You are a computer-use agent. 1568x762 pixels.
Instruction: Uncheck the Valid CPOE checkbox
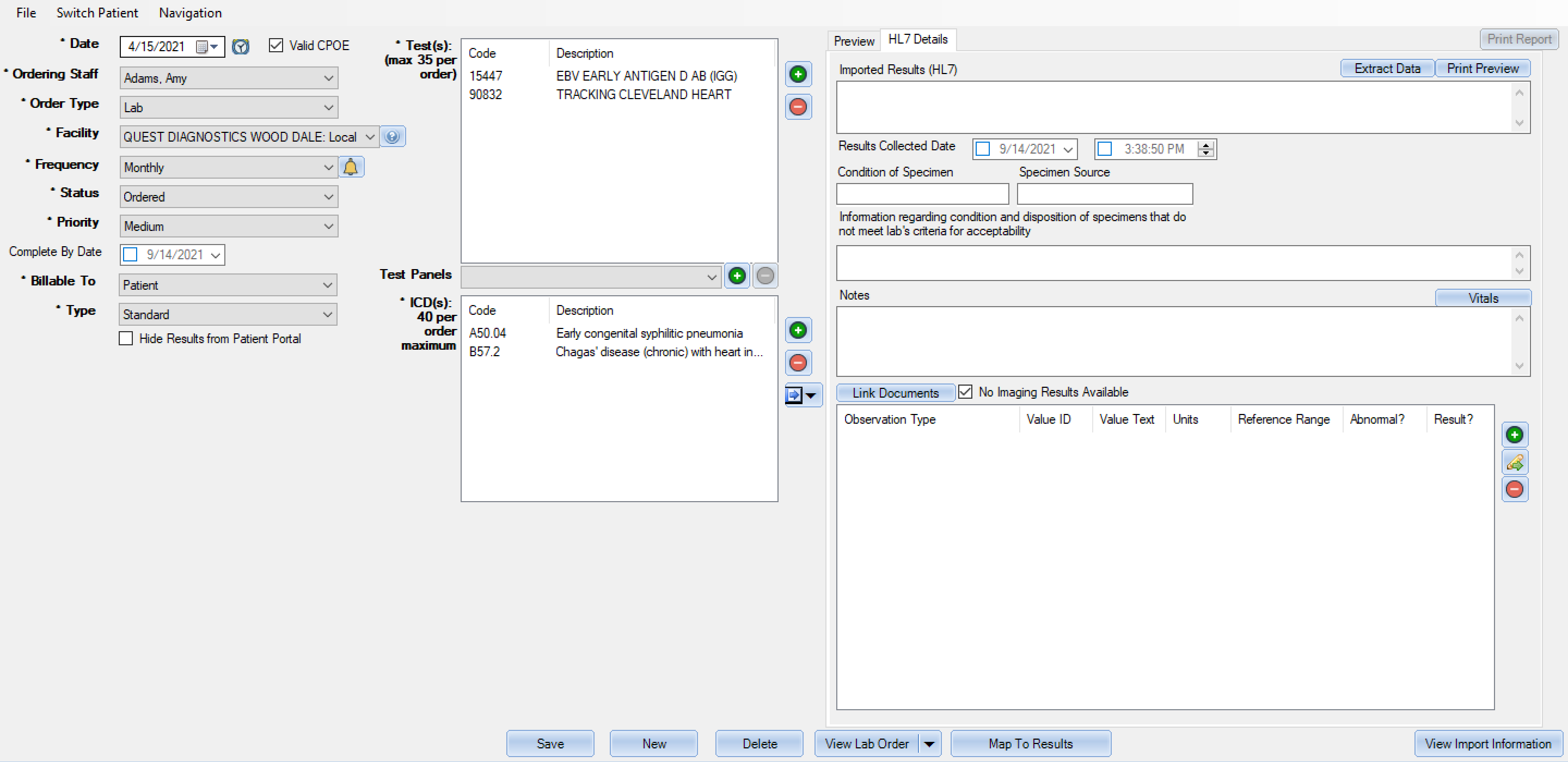(277, 45)
